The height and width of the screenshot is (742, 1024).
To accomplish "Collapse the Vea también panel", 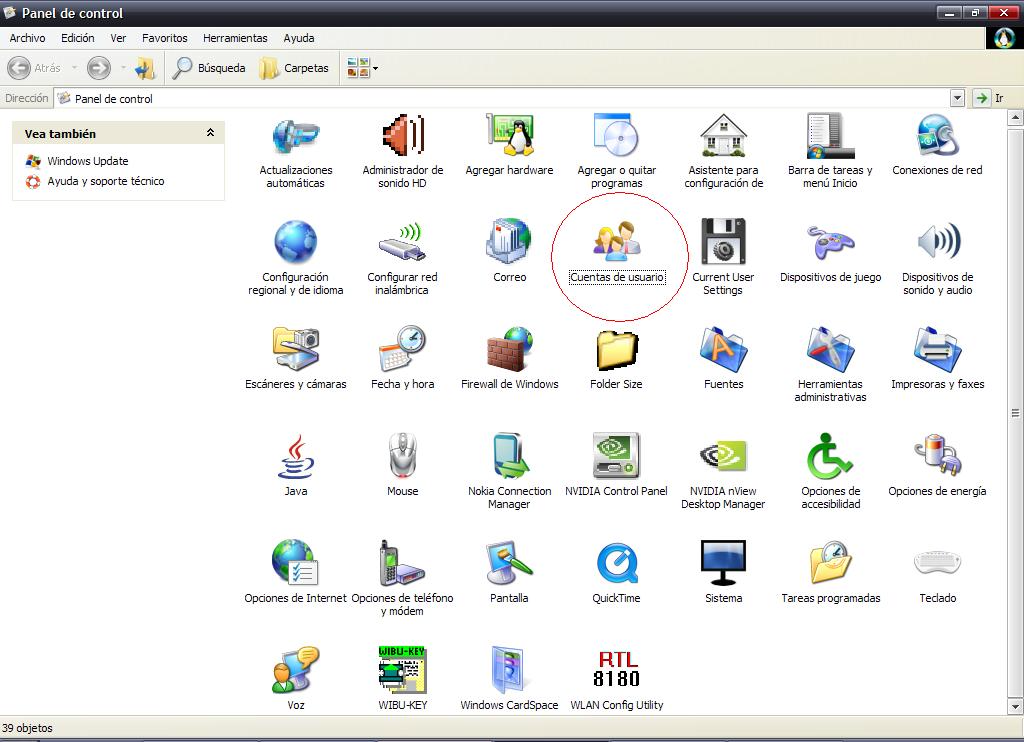I will pos(210,133).
